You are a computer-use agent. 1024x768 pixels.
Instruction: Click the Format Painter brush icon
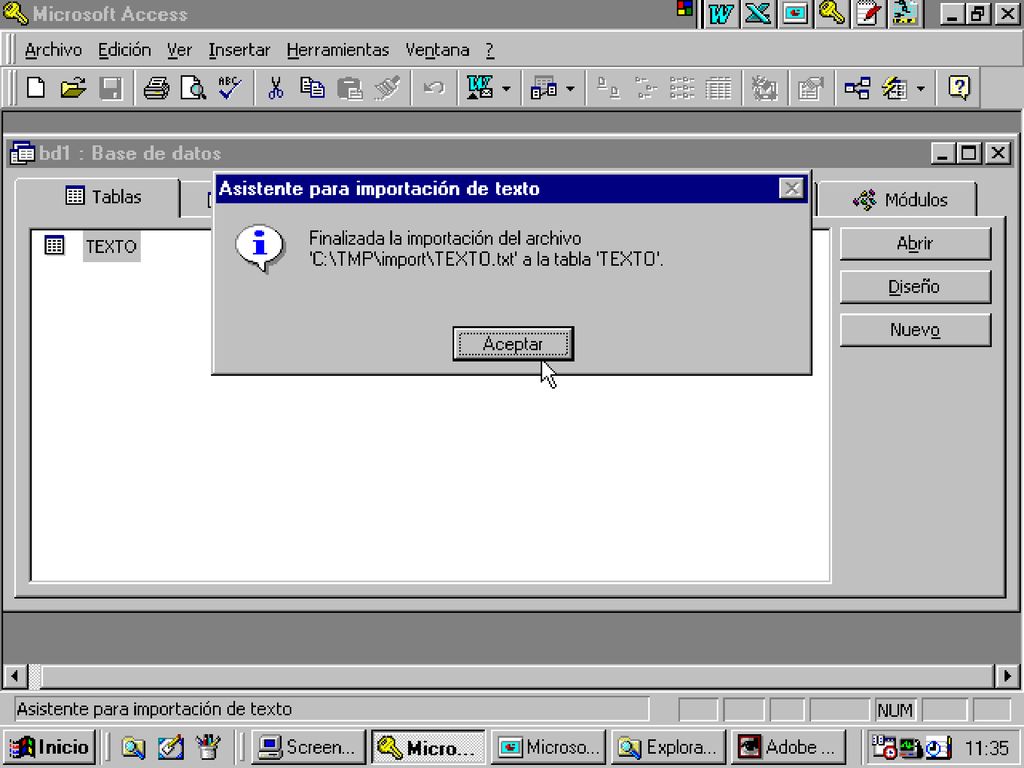[387, 88]
